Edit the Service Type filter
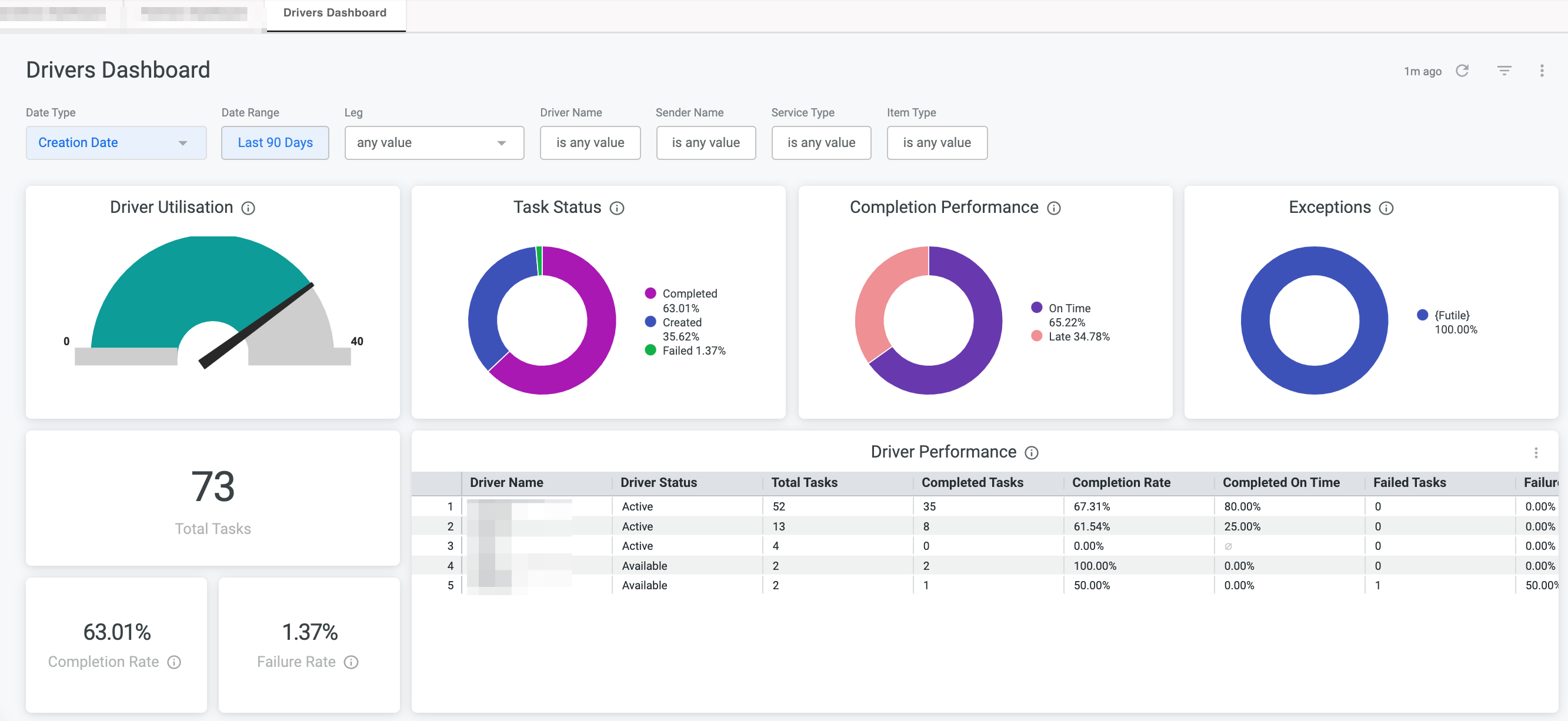The height and width of the screenshot is (721, 1568). [x=821, y=142]
